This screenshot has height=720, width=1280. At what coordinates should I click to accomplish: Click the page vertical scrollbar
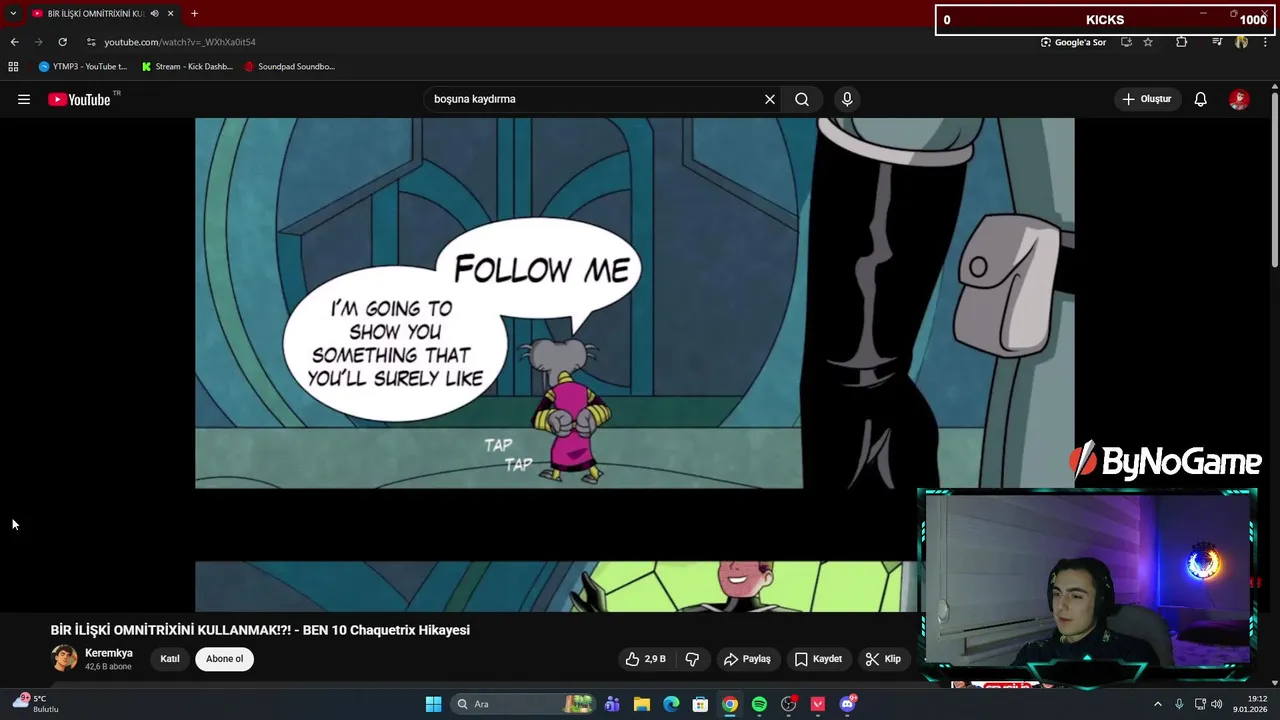[x=1274, y=180]
